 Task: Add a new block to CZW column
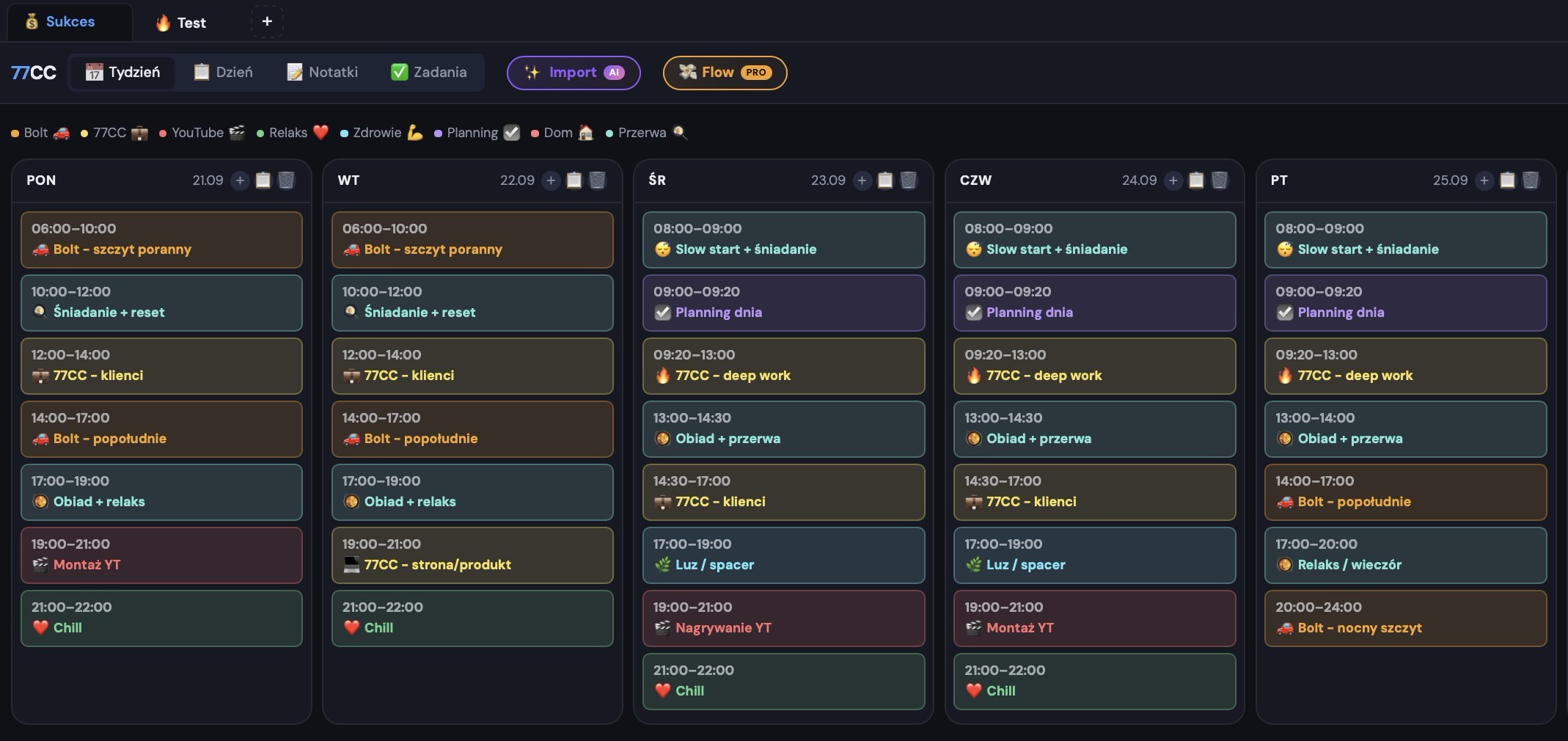[1173, 180]
